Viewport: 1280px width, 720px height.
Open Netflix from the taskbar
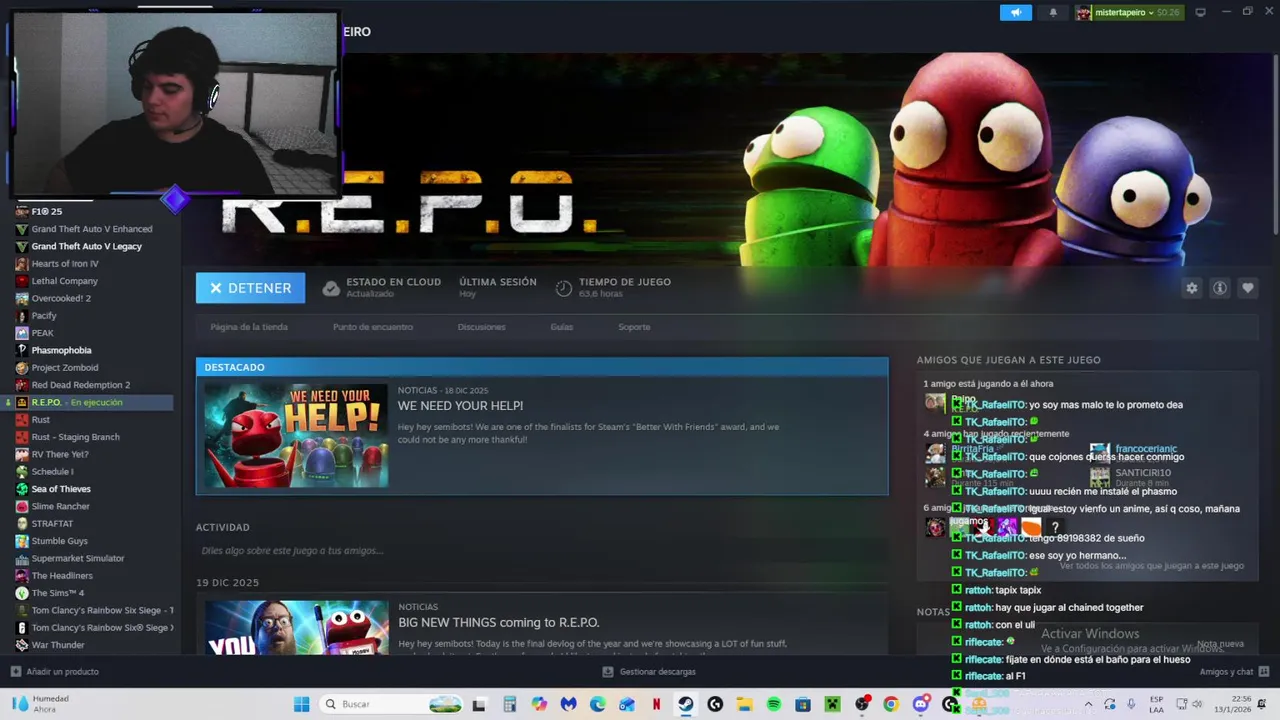(x=656, y=704)
